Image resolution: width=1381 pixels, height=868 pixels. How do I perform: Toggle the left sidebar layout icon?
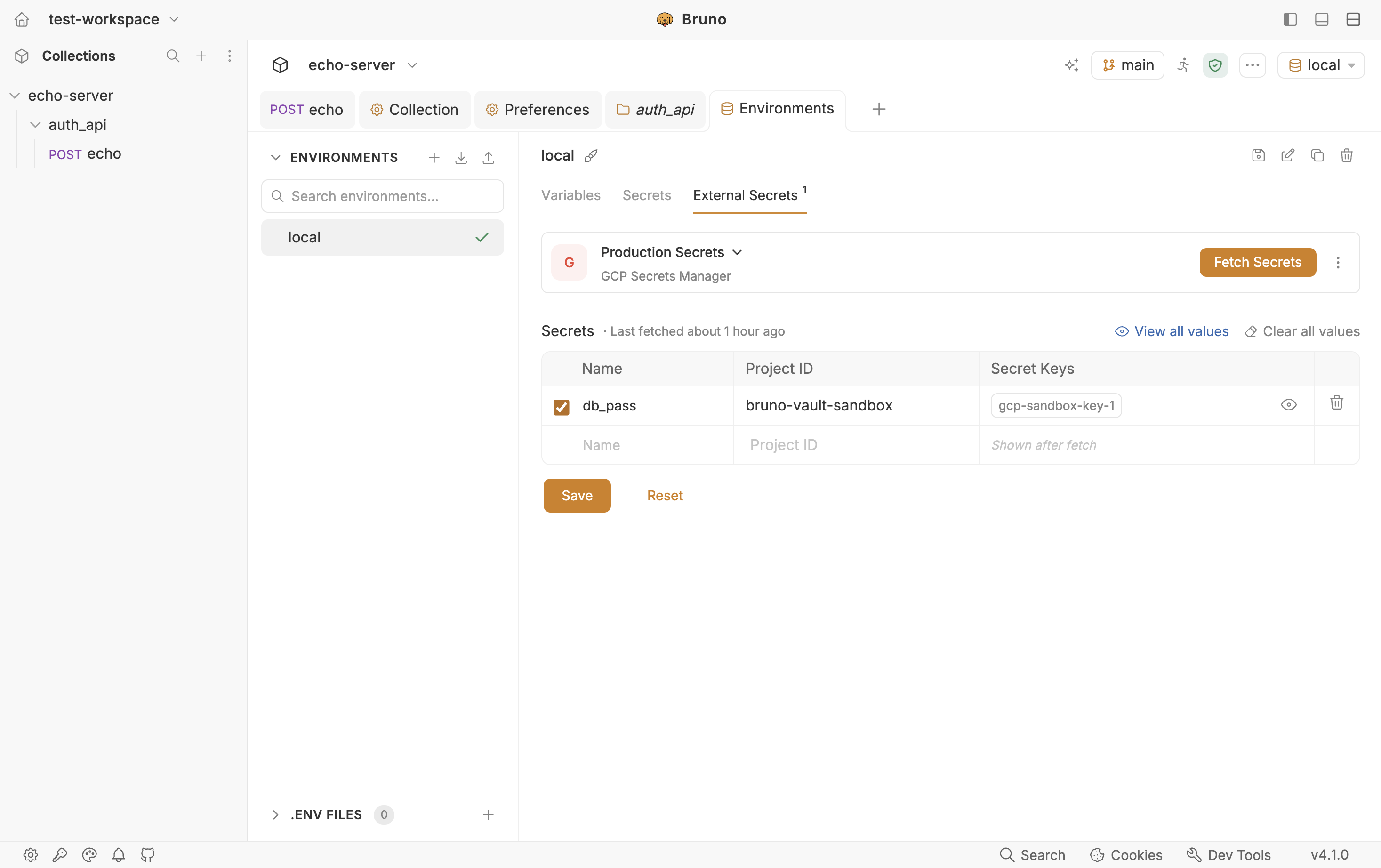(x=1290, y=19)
